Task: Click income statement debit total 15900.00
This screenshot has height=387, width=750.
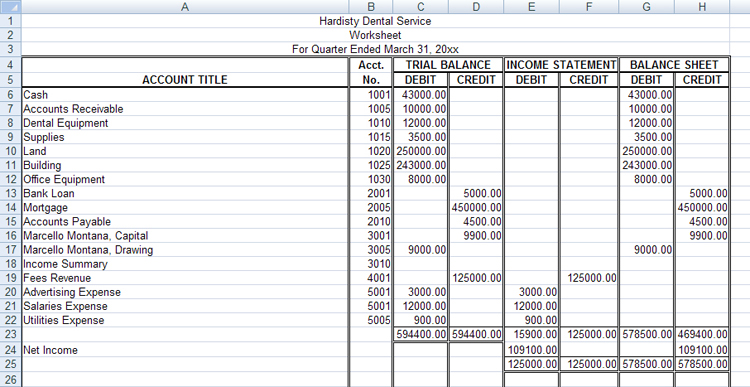Action: [531, 334]
